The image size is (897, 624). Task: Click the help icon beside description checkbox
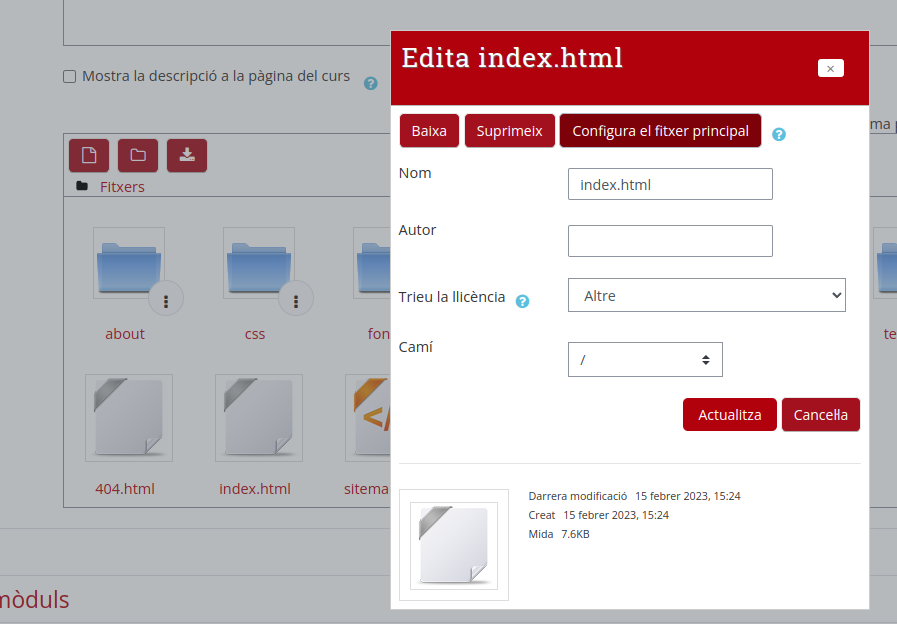[370, 83]
